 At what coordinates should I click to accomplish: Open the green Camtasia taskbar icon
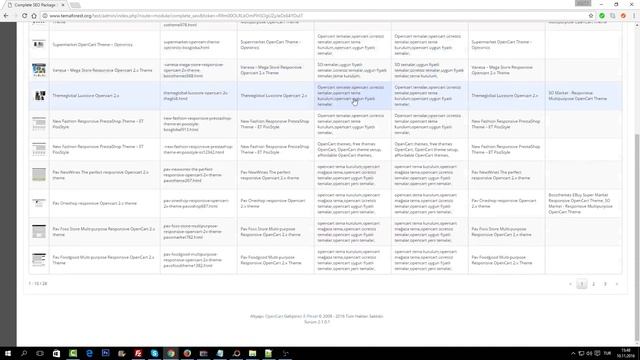pos(73,353)
